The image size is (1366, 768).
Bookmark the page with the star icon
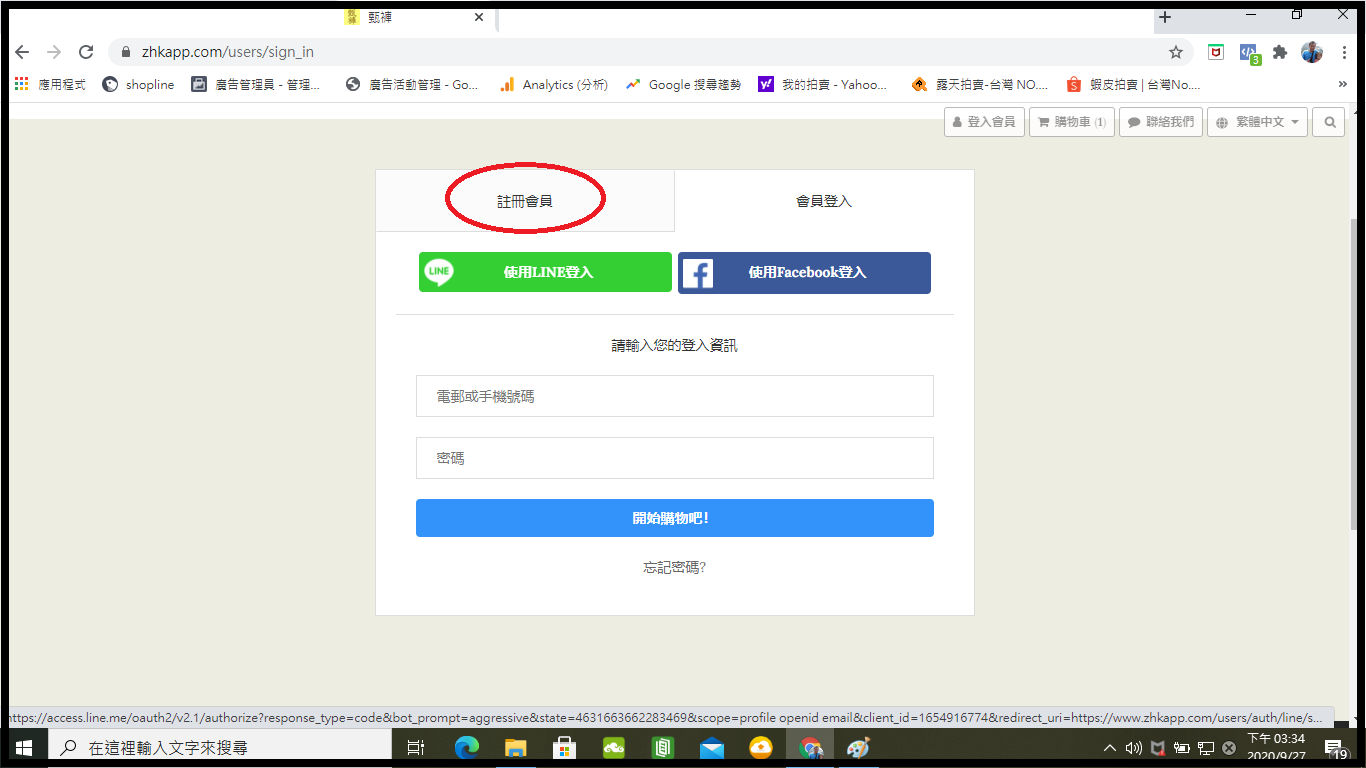pyautogui.click(x=1176, y=51)
